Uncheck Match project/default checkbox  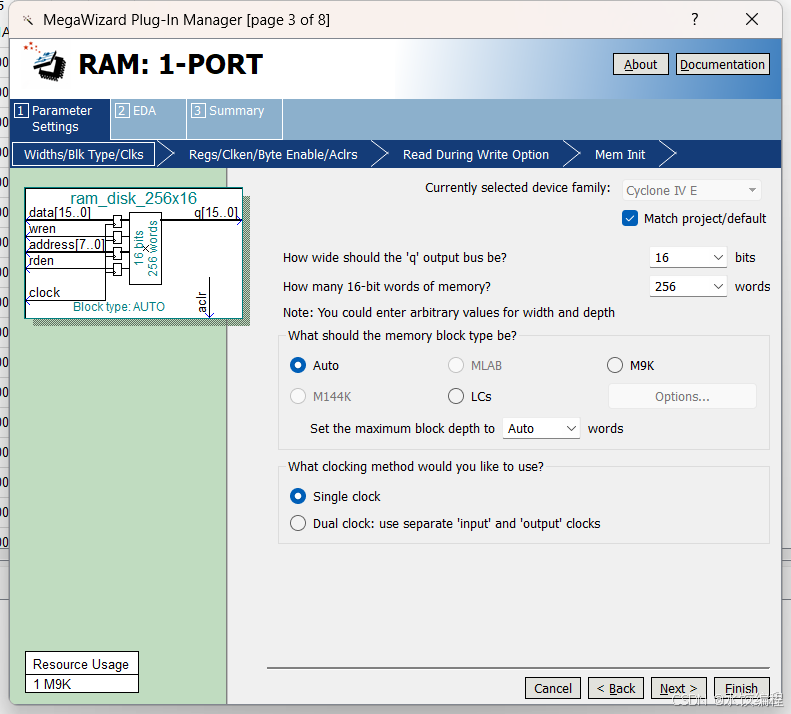pos(630,218)
